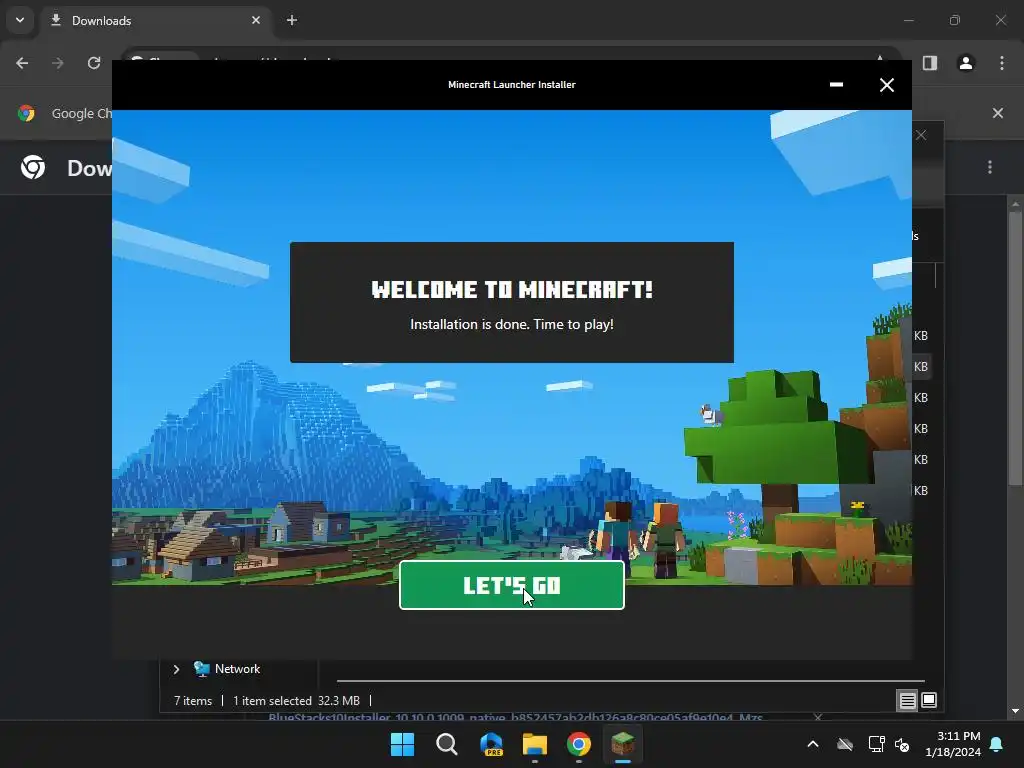This screenshot has width=1024, height=768.
Task: Open Chrome three-dot menu
Action: click(1002, 63)
